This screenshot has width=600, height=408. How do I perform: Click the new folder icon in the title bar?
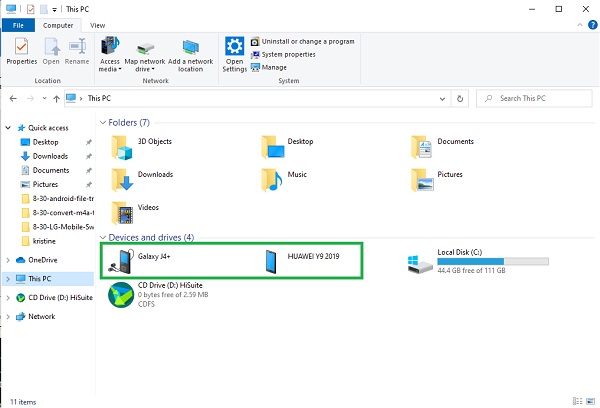(x=44, y=9)
